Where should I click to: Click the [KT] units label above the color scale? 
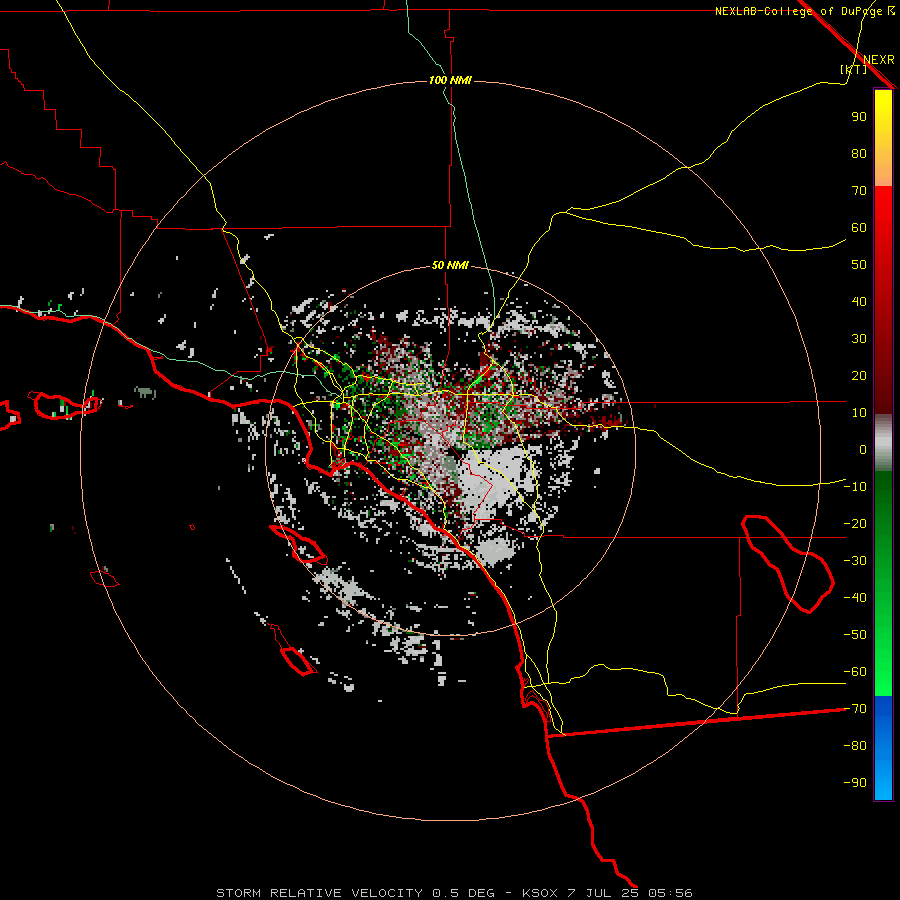pos(854,69)
